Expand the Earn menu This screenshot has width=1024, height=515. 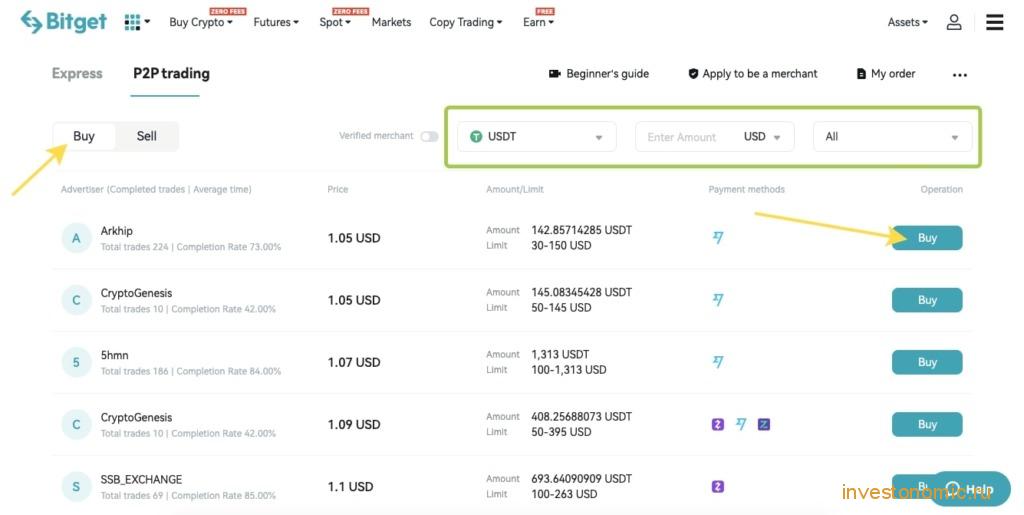(538, 22)
